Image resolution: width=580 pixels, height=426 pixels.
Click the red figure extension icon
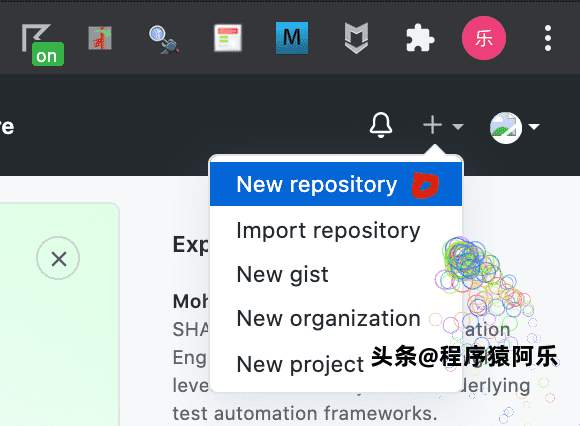(100, 38)
